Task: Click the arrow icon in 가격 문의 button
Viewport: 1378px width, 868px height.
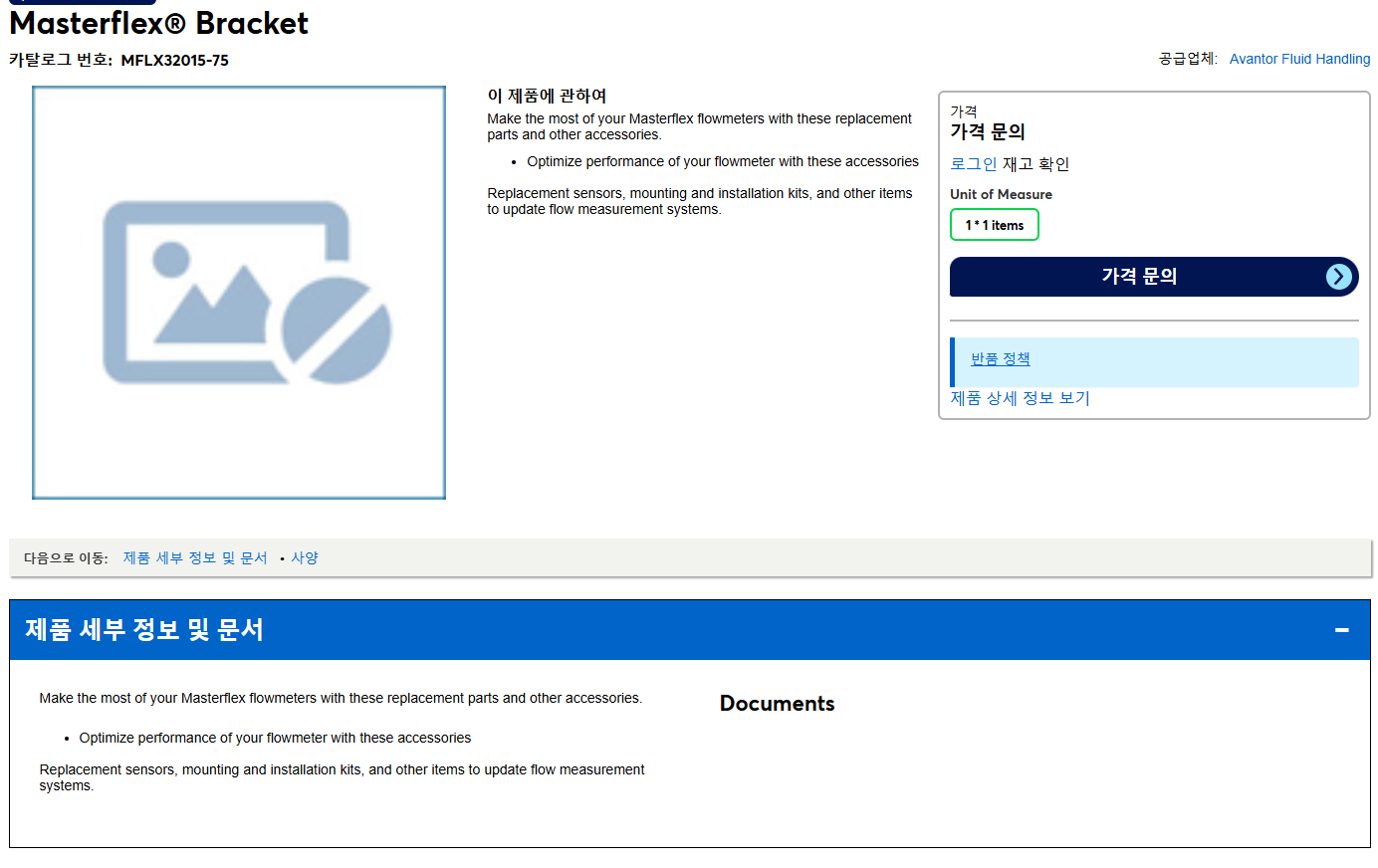Action: [x=1339, y=277]
